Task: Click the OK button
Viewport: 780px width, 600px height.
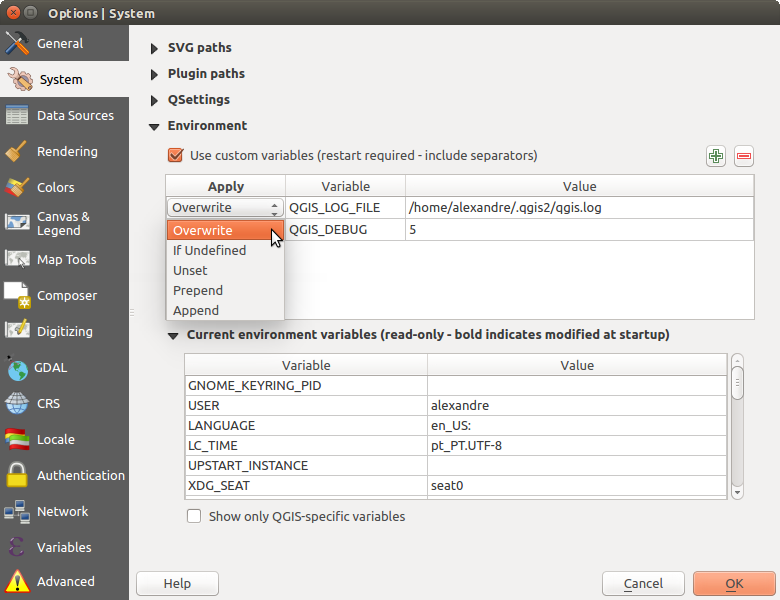Action: (734, 583)
